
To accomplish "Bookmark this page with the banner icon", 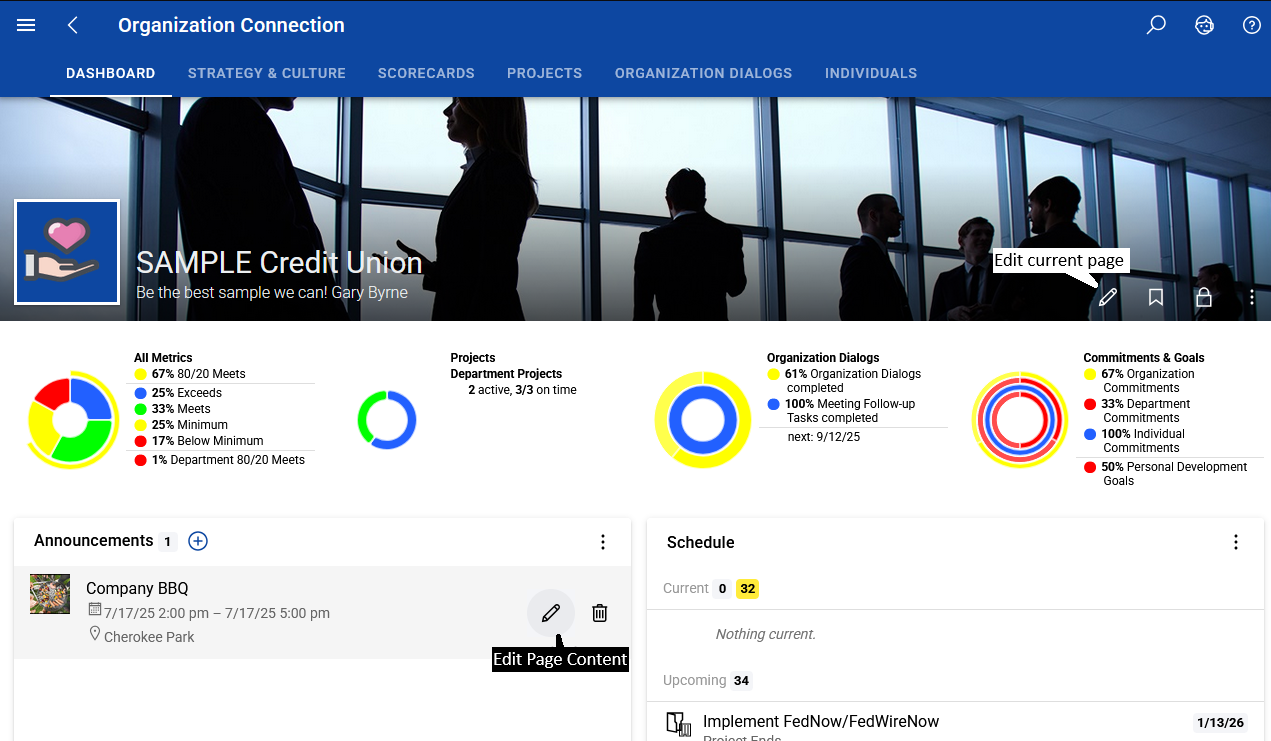I will point(1156,297).
